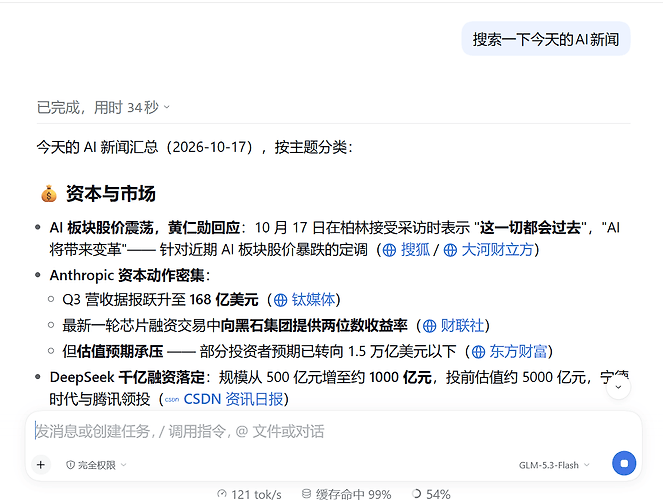
Task: Open the GLM-5.3-Flash model dropdown
Action: (554, 465)
